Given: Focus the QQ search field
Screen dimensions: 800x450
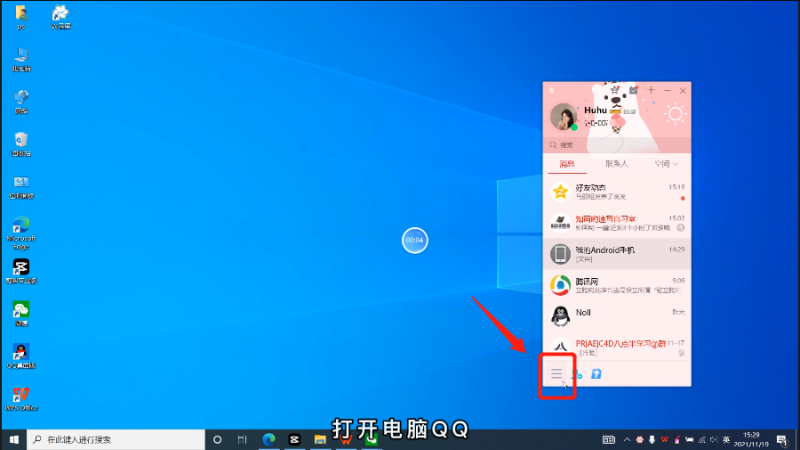Looking at the screenshot, I should 617,145.
